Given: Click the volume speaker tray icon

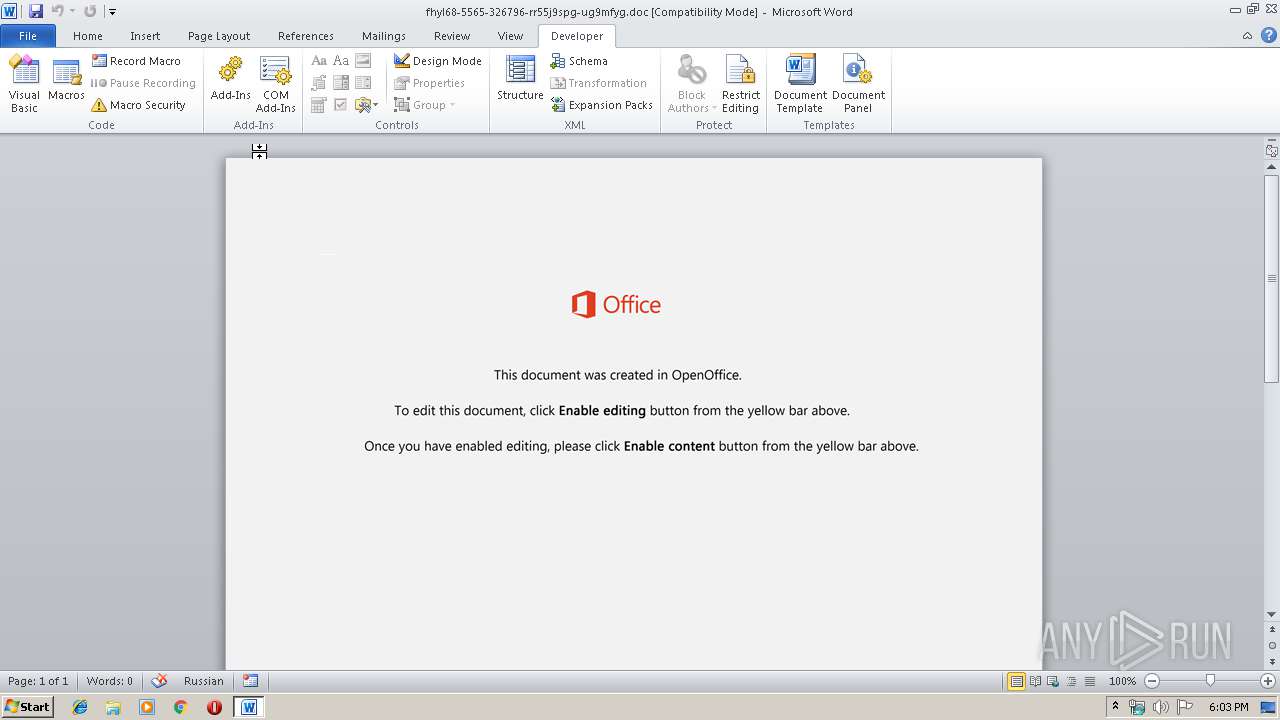Looking at the screenshot, I should [x=1160, y=707].
